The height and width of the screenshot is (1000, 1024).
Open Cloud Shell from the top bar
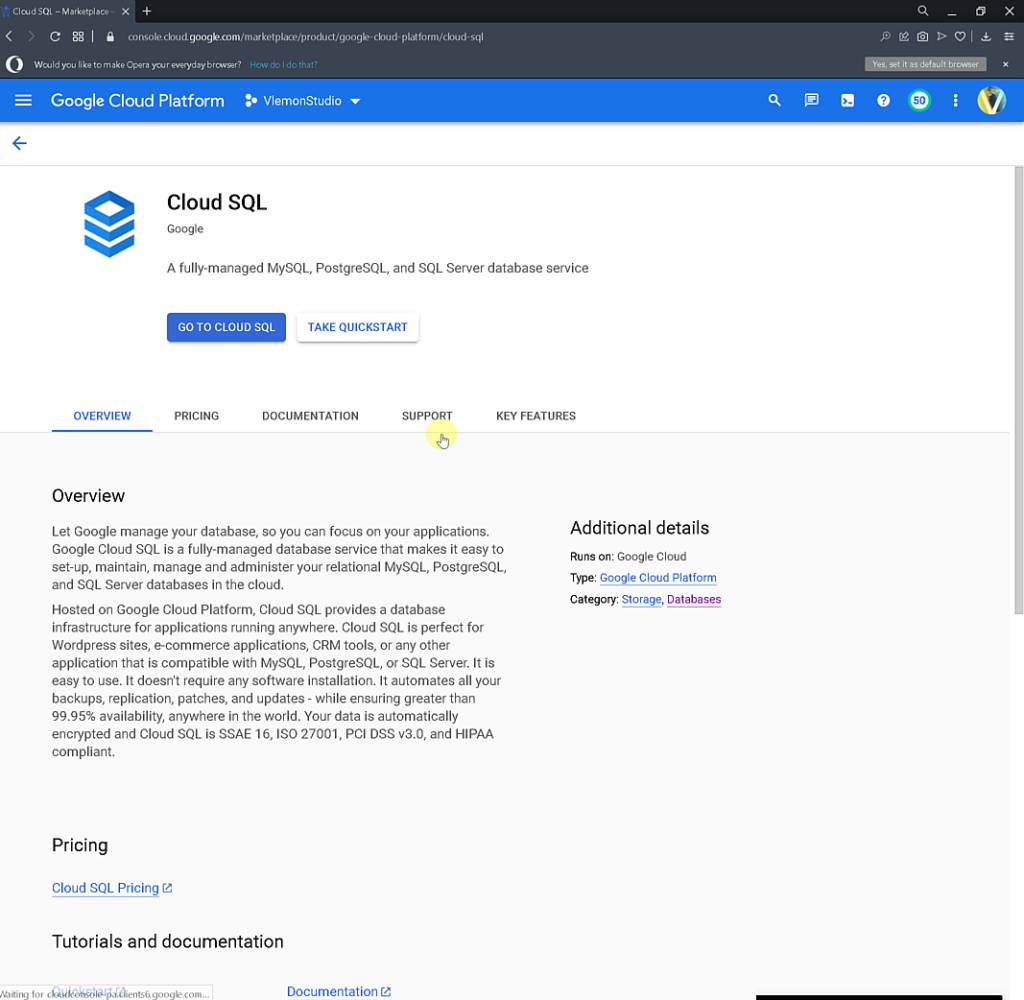(847, 100)
